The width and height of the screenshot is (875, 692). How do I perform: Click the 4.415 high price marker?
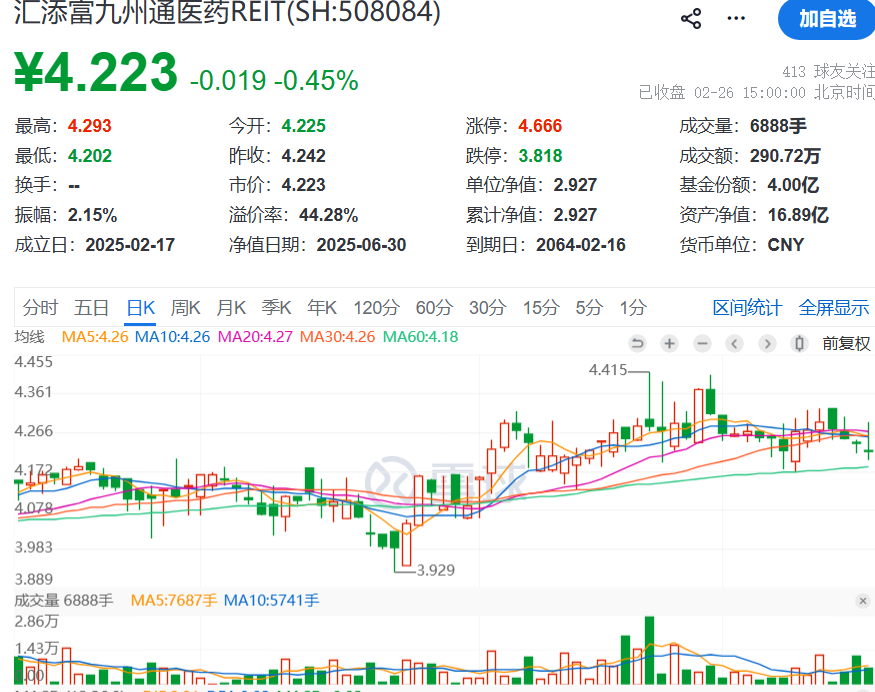(x=608, y=370)
